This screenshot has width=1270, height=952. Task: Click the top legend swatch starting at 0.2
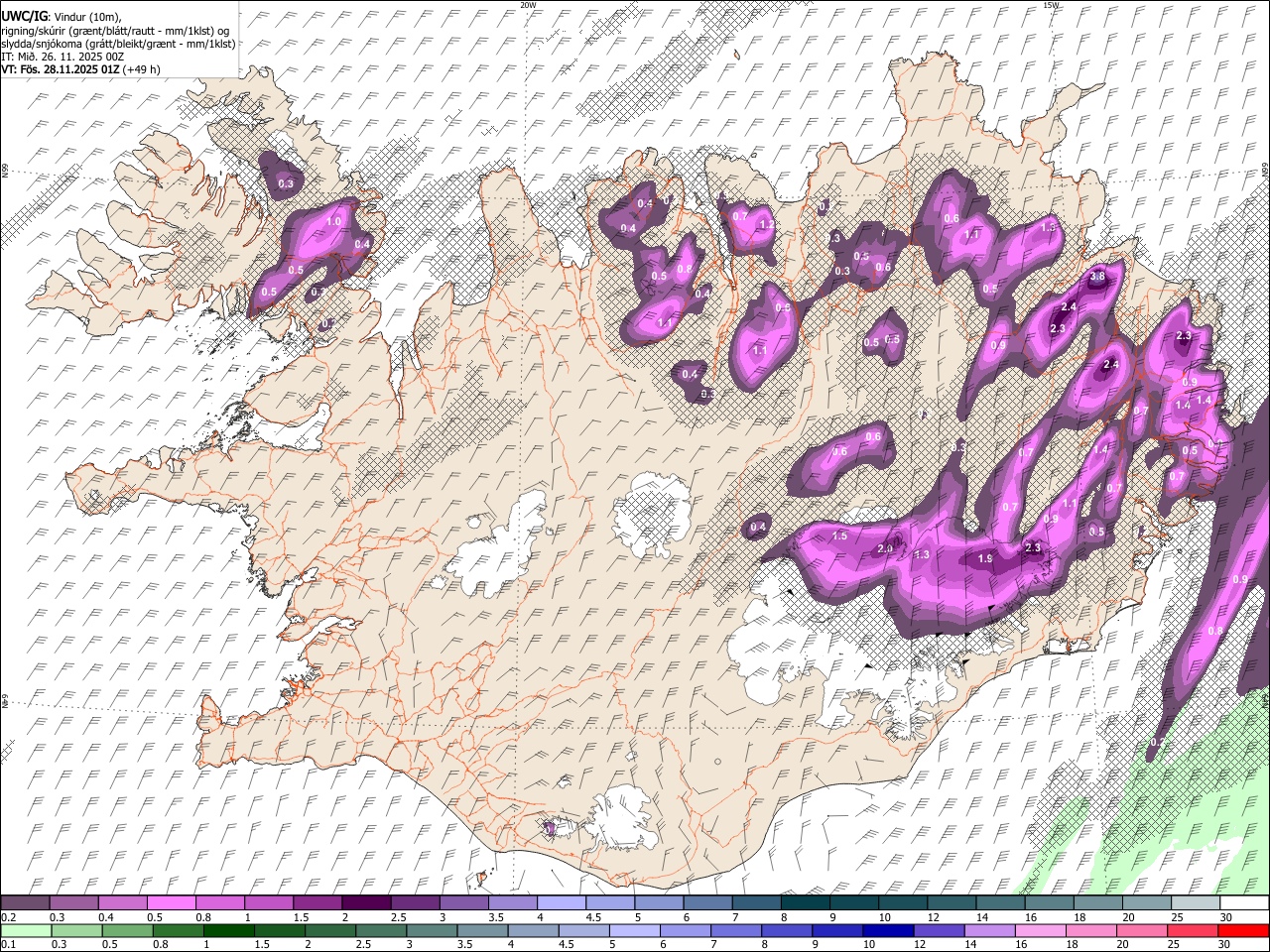pyautogui.click(x=25, y=903)
